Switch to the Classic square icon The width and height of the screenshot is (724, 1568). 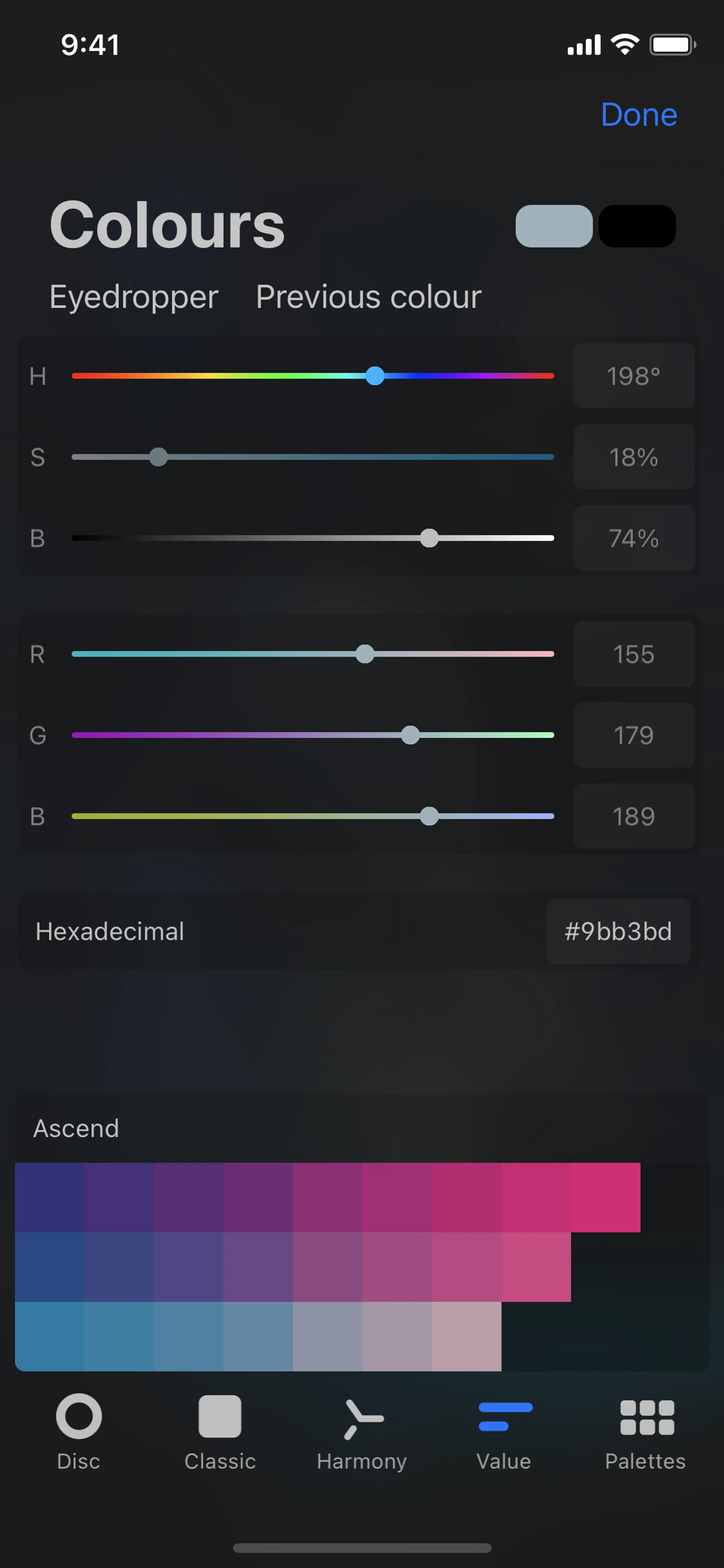tap(219, 1416)
